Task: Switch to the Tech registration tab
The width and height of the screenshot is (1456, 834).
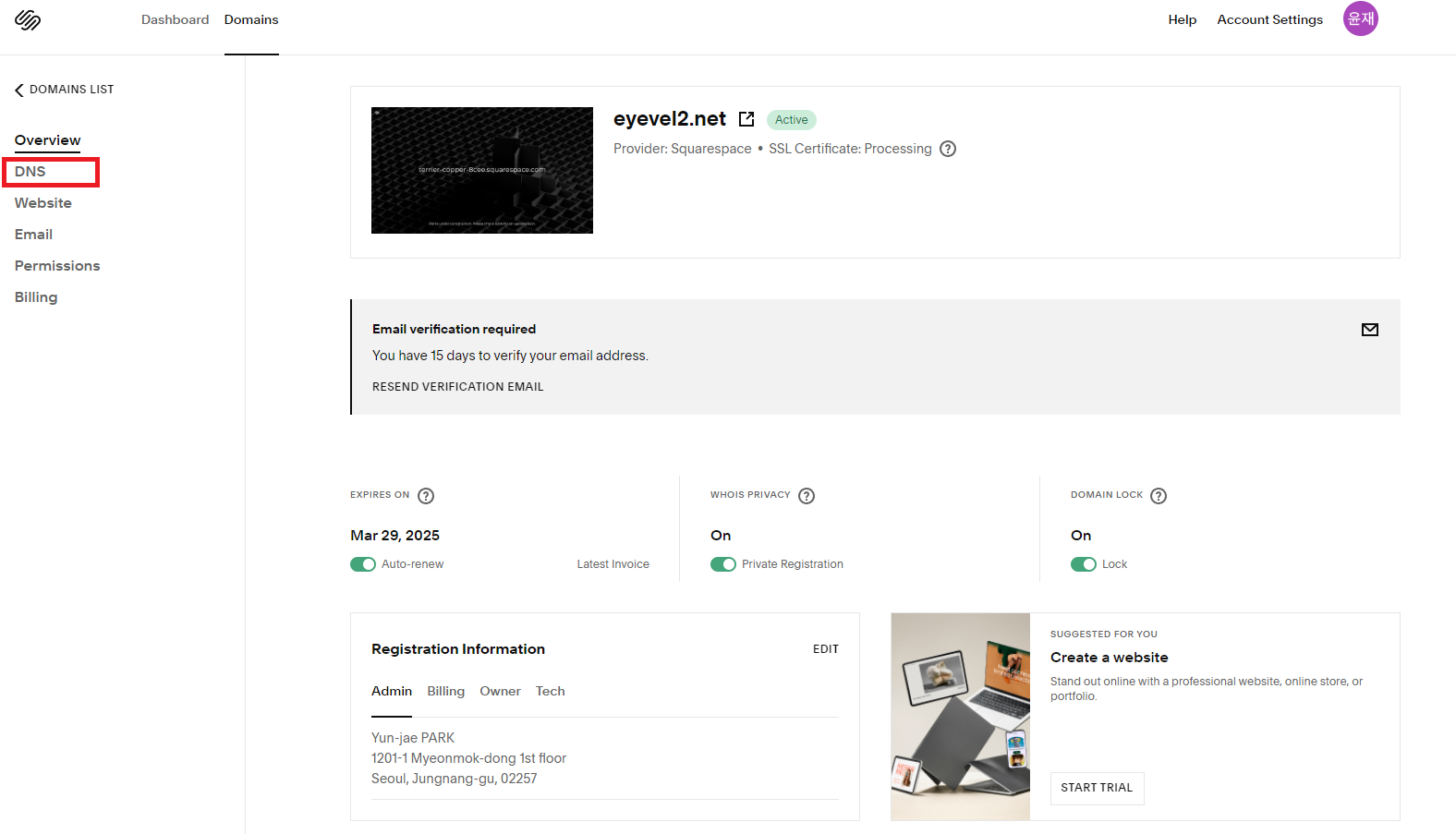Action: click(x=551, y=691)
